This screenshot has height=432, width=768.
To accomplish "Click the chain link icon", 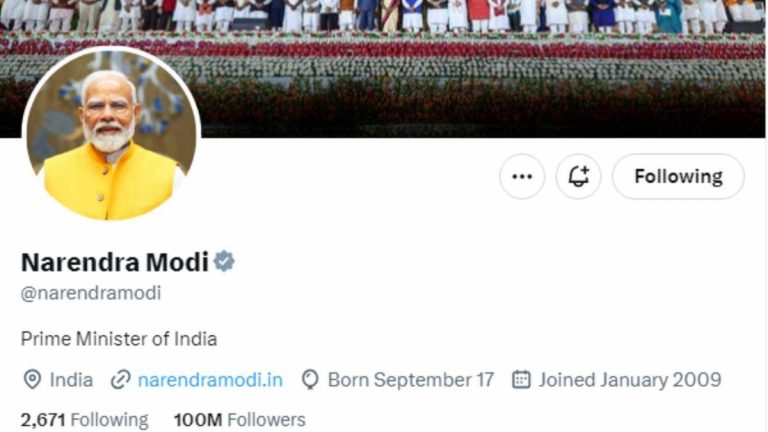I will [121, 380].
